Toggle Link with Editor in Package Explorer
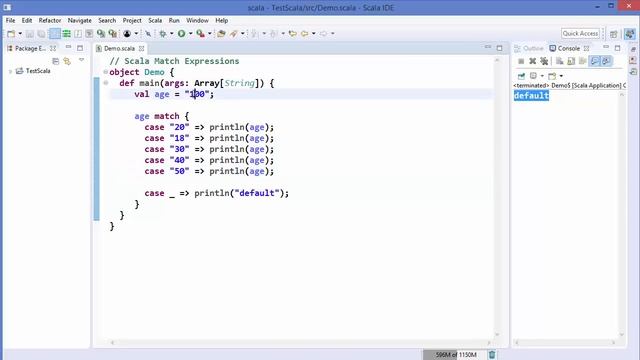This screenshot has height=360, width=640. tap(67, 61)
